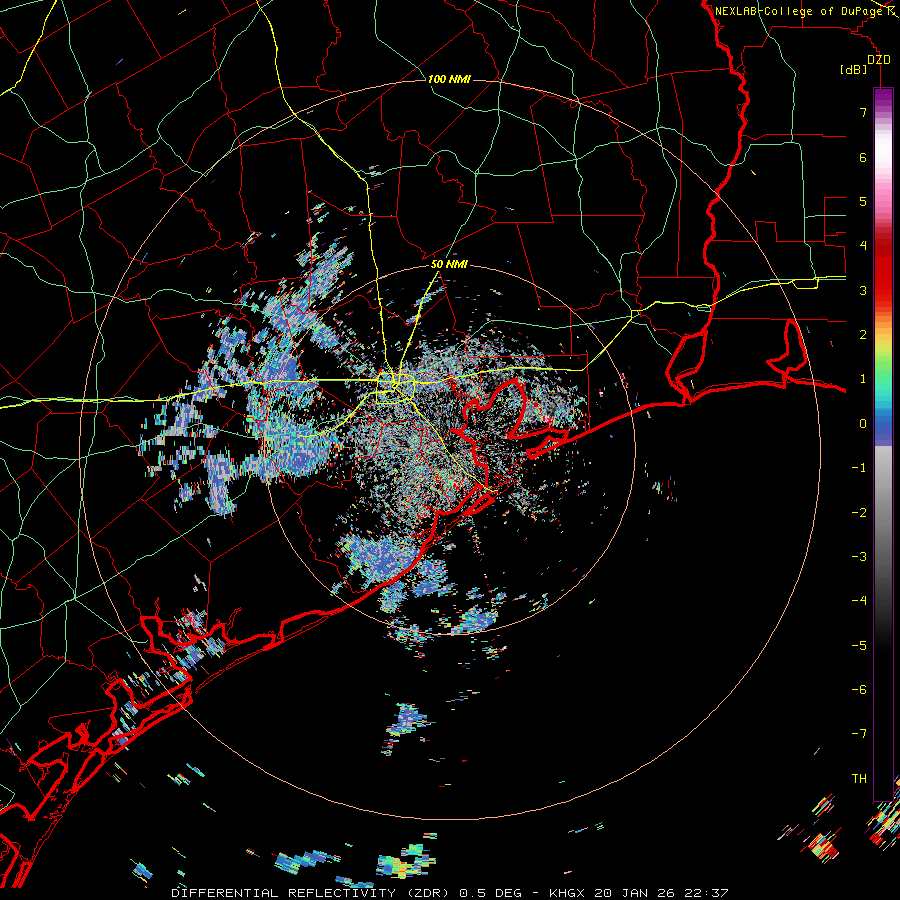Click the "-7" value on the dB scale
This screenshot has height=900, width=900.
click(x=859, y=734)
